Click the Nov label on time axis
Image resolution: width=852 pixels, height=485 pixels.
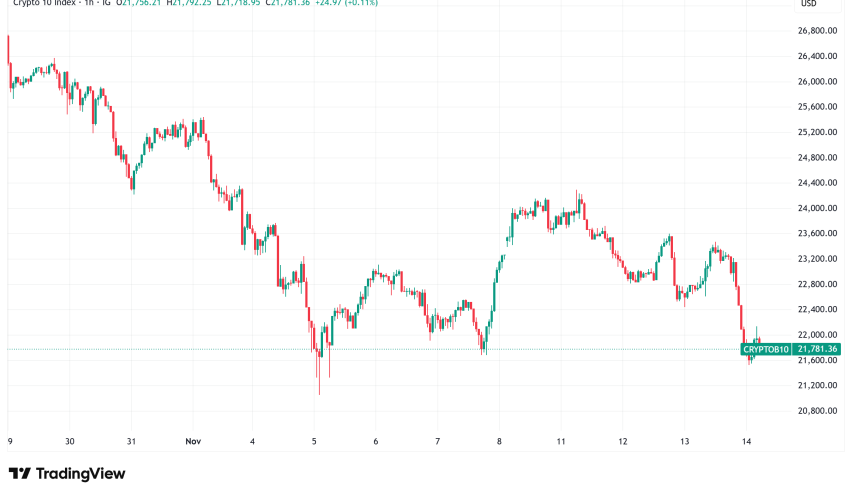tap(193, 440)
